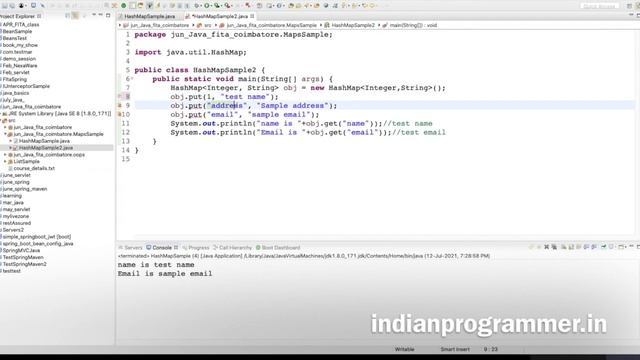
Task: Select june_servlet project
Action: [16, 175]
